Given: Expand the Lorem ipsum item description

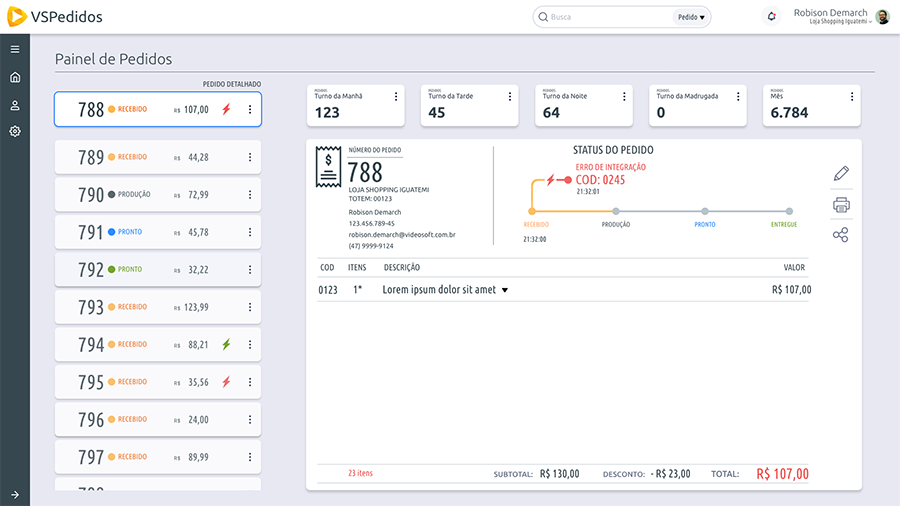Looking at the screenshot, I should point(505,290).
